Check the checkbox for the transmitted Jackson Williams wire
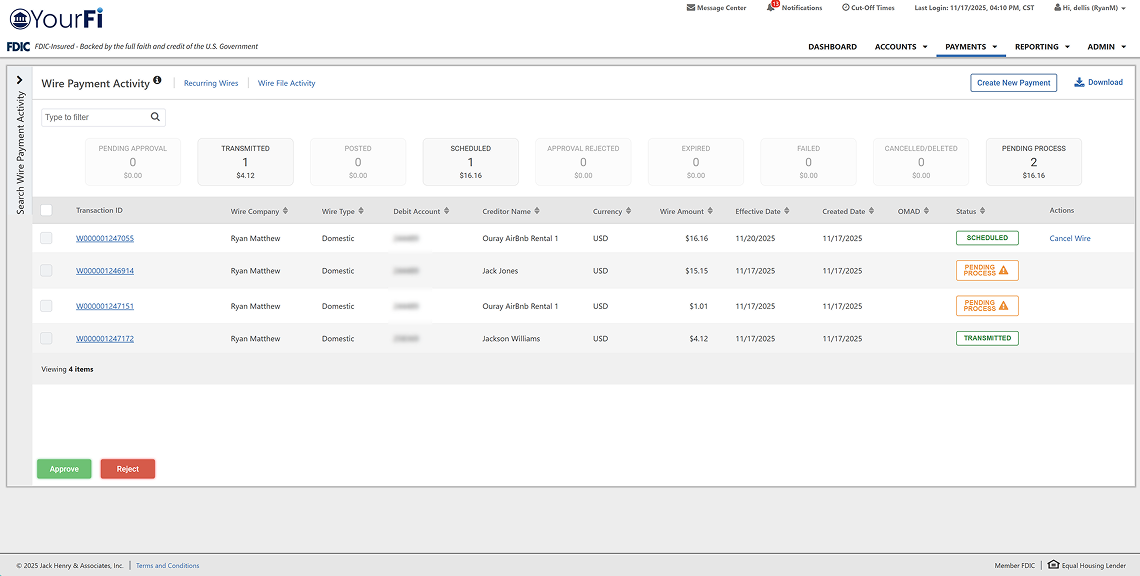 click(45, 338)
